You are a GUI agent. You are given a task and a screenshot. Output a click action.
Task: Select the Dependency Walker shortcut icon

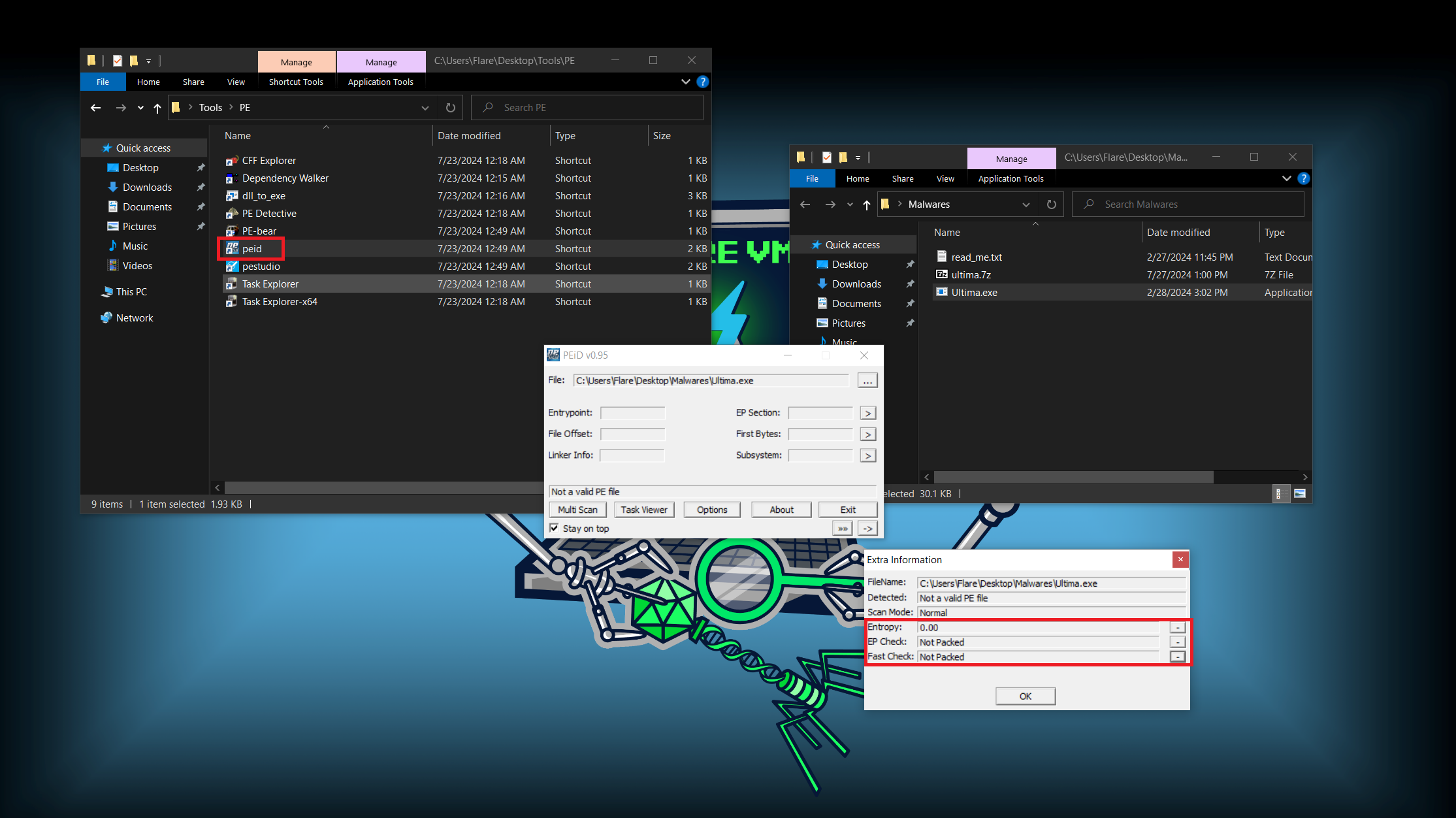(232, 178)
